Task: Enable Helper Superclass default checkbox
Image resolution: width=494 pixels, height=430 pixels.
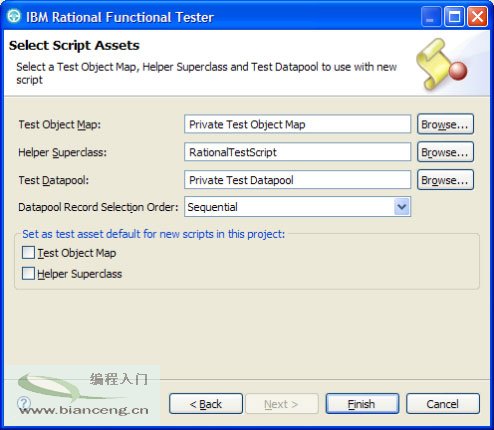Action: (28, 274)
